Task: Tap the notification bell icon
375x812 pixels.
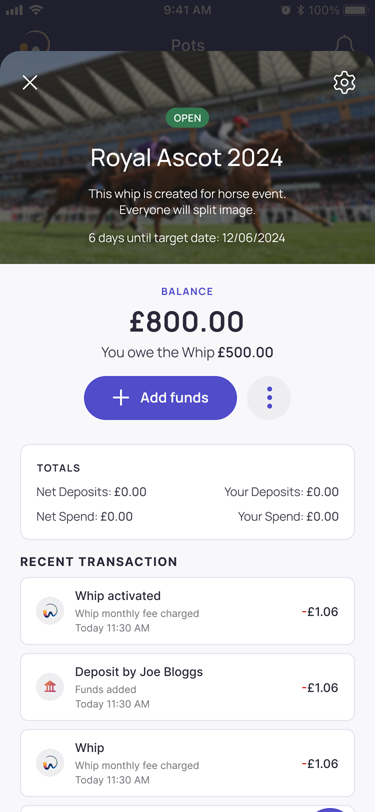Action: coord(344,45)
